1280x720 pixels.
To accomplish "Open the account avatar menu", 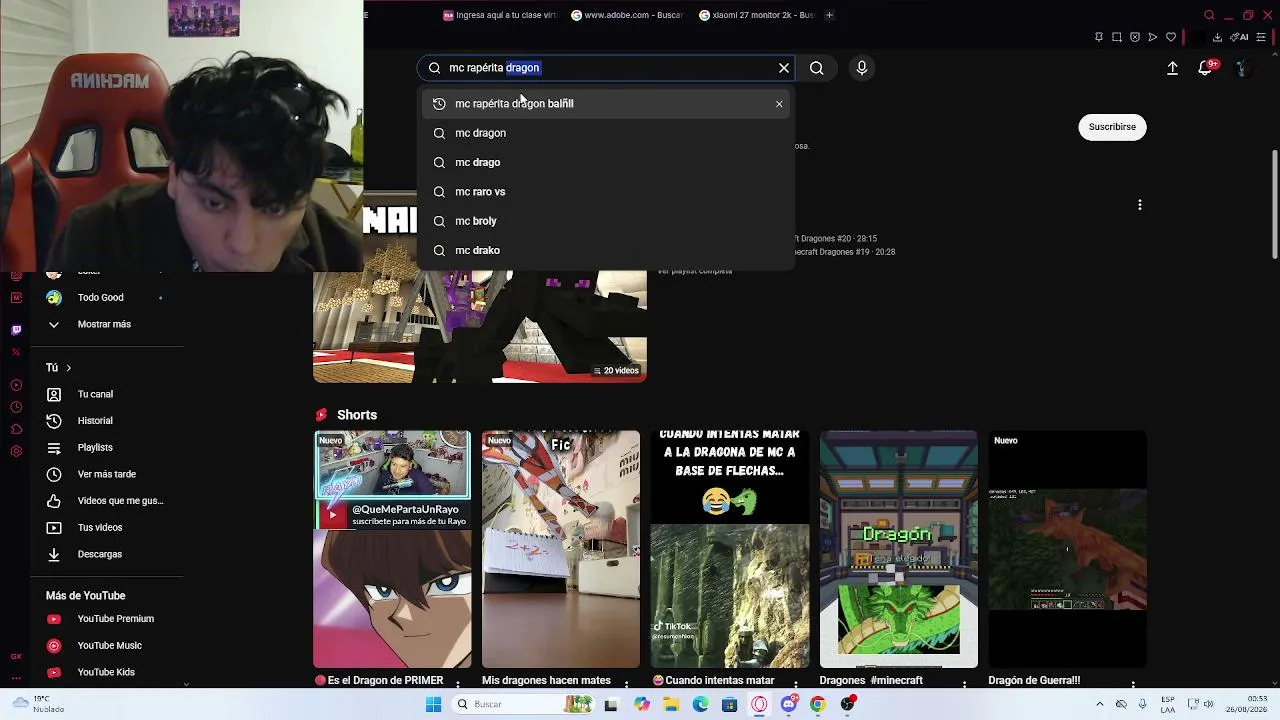I will click(x=1241, y=68).
